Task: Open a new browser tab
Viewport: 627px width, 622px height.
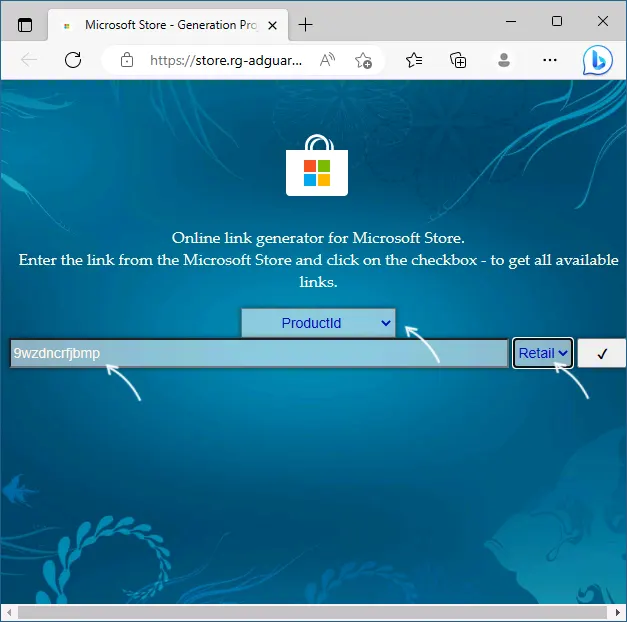Action: coord(306,25)
